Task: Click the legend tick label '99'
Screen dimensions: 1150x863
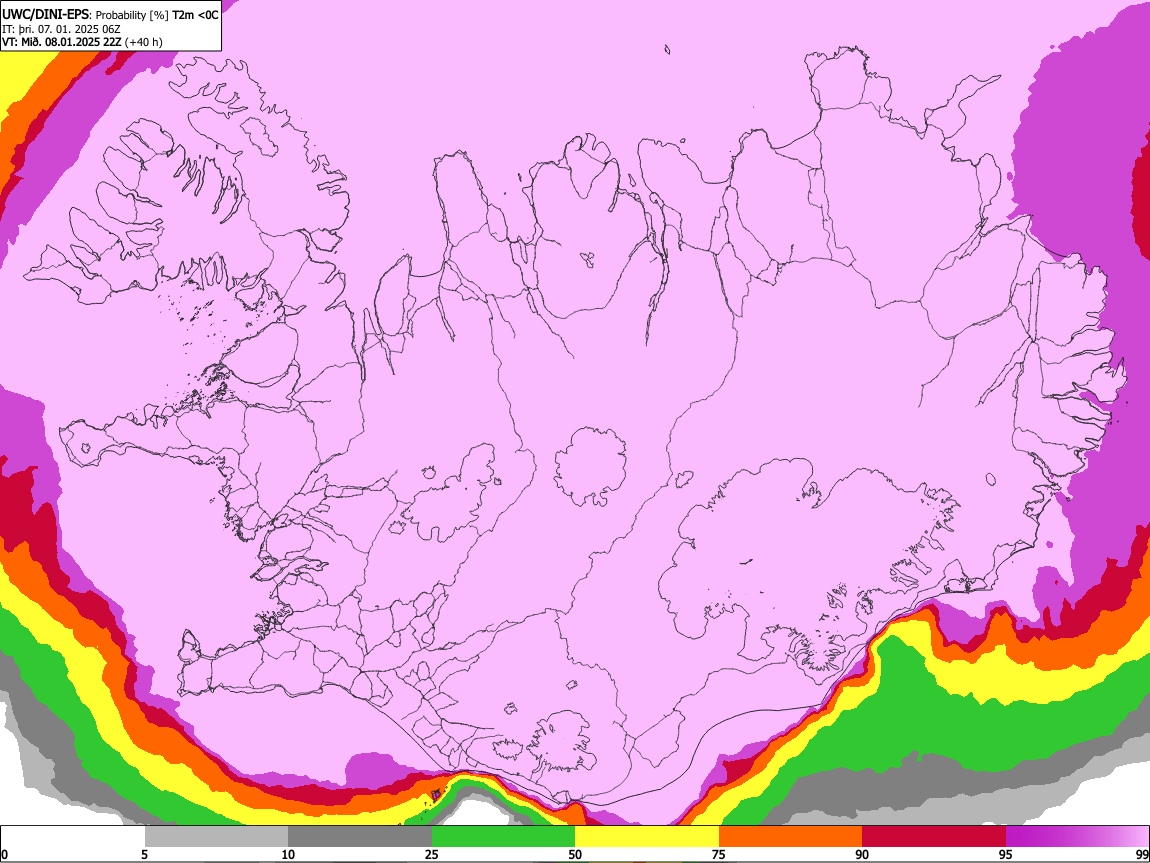Action: pyautogui.click(x=1141, y=855)
